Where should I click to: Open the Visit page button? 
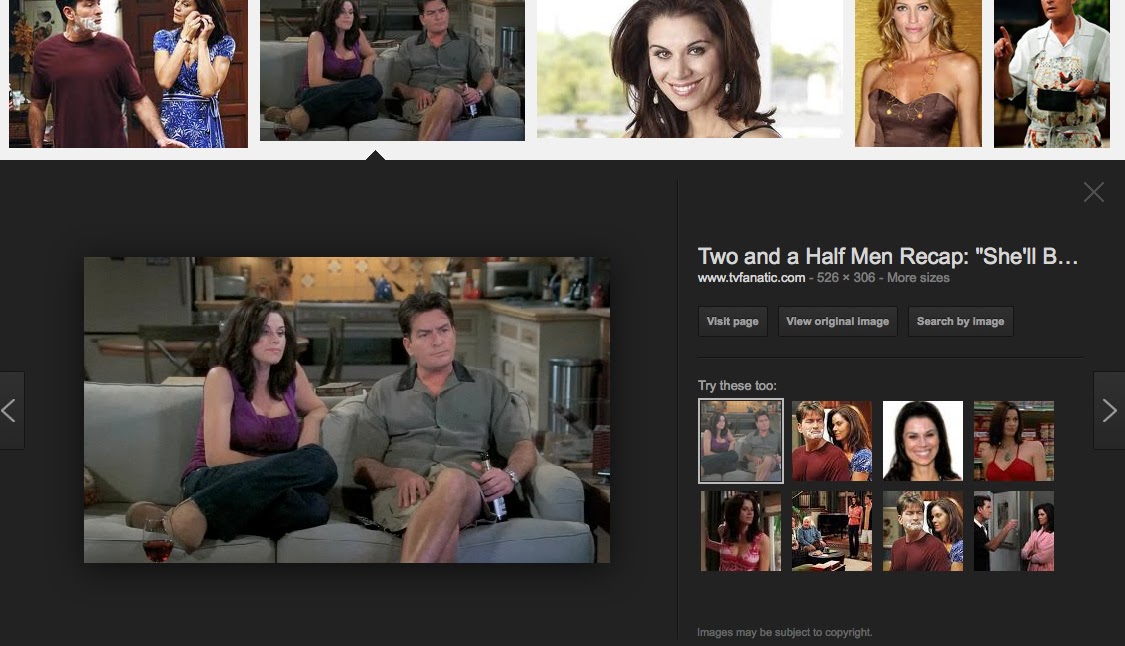pos(733,322)
